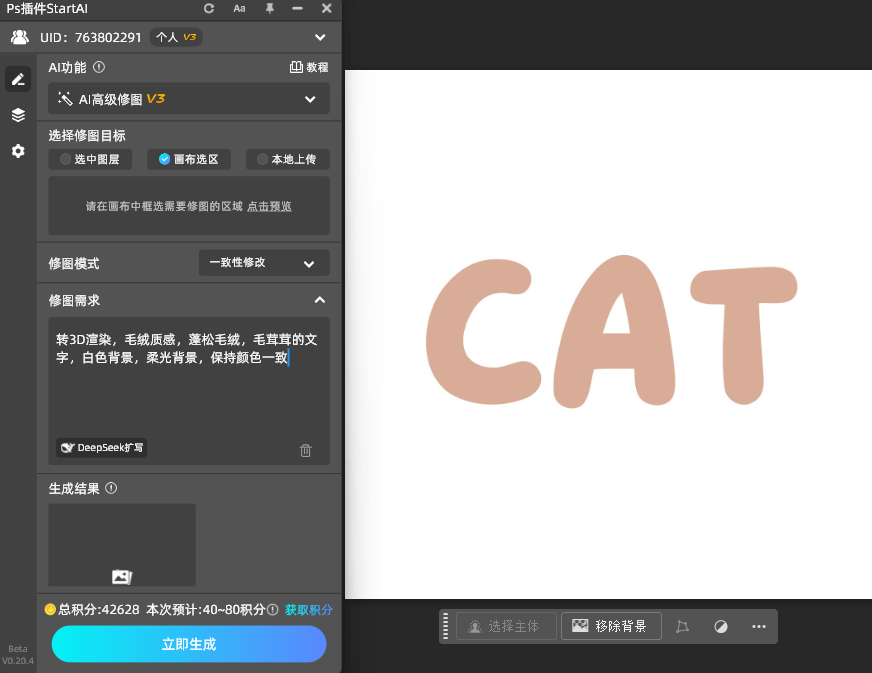Collapse the 修图需求 section chevron
Viewport: 872px width, 673px height.
tap(319, 300)
